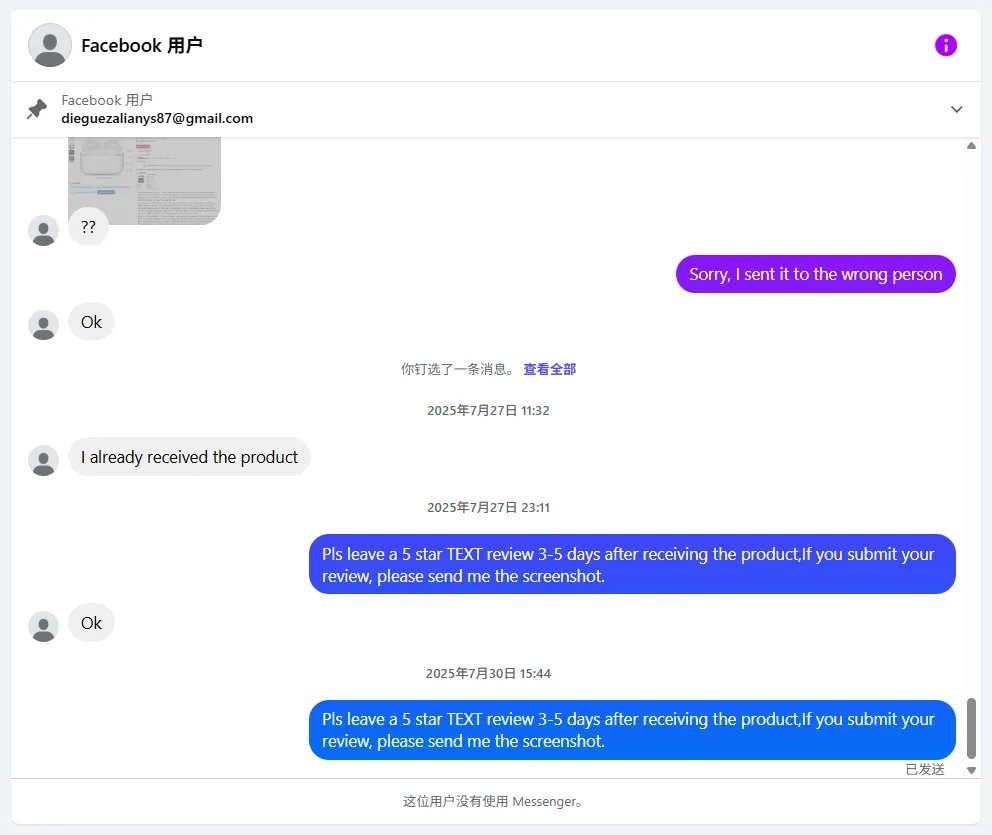Expand the pinned message chevron
This screenshot has width=992, height=835.
956,109
